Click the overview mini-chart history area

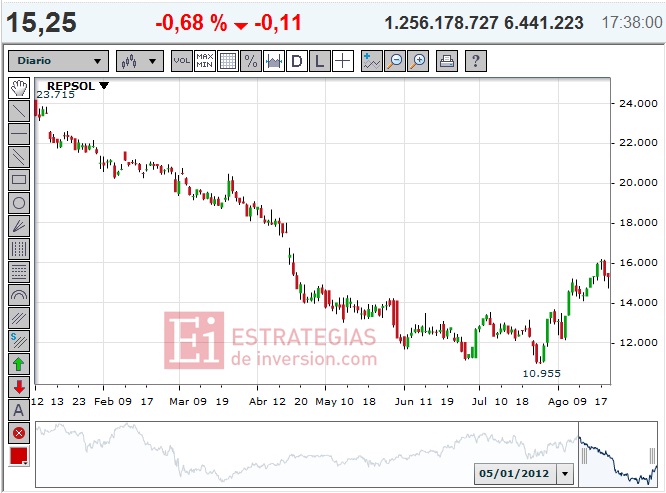click(x=306, y=454)
